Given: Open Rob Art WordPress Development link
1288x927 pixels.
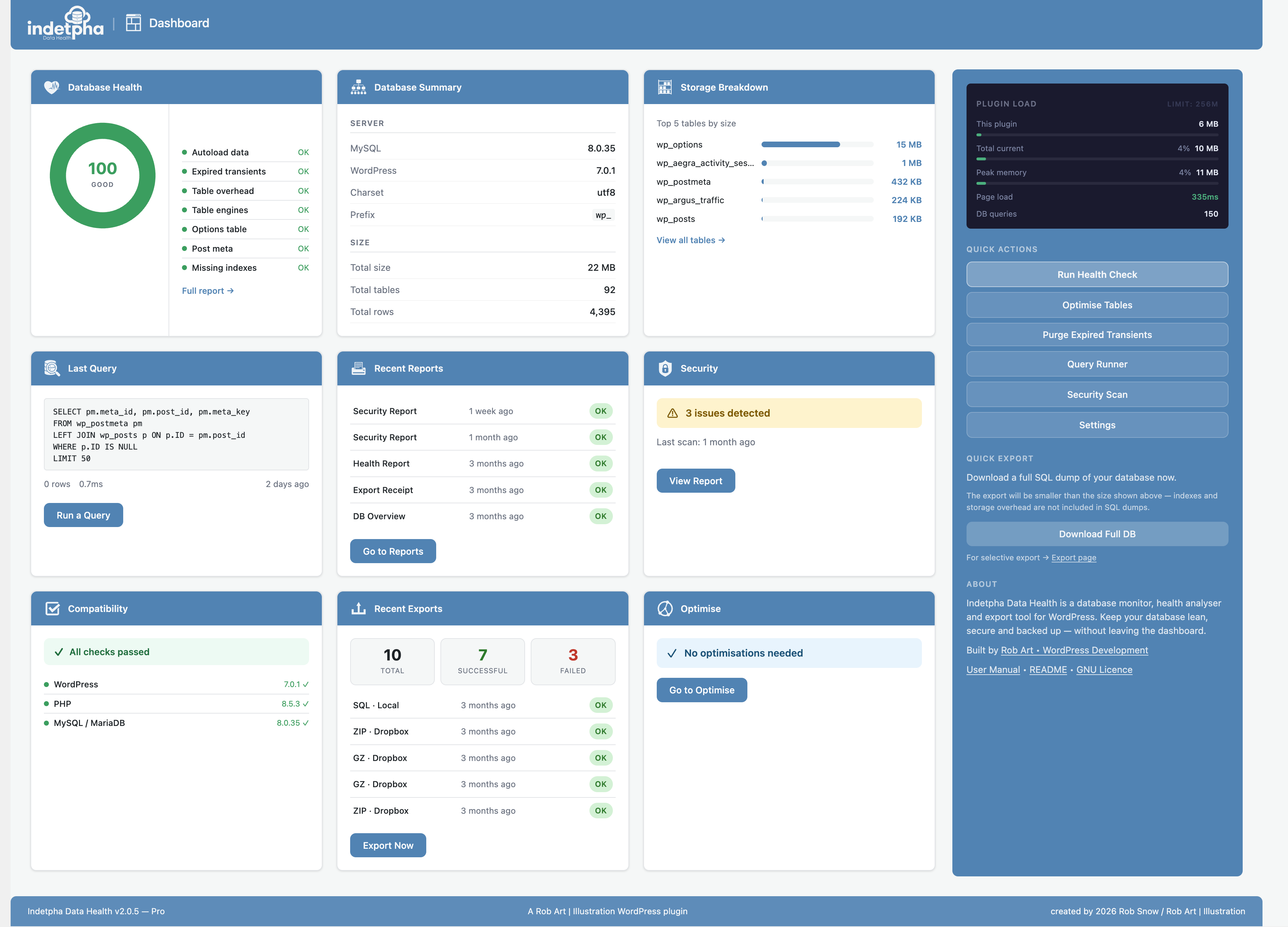Looking at the screenshot, I should 1074,651.
